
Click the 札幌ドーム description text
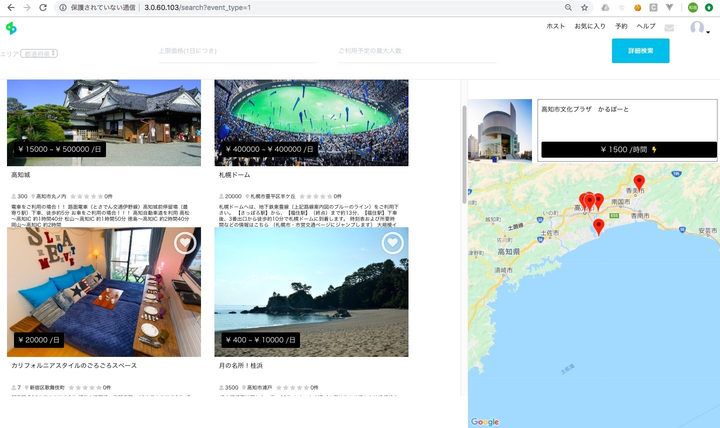coord(309,216)
